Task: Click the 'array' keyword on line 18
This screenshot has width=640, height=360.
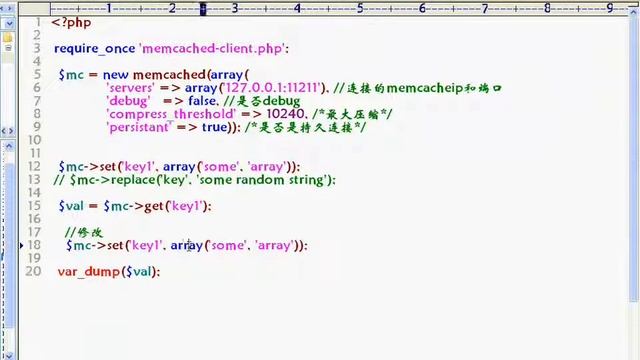Action: tap(187, 245)
